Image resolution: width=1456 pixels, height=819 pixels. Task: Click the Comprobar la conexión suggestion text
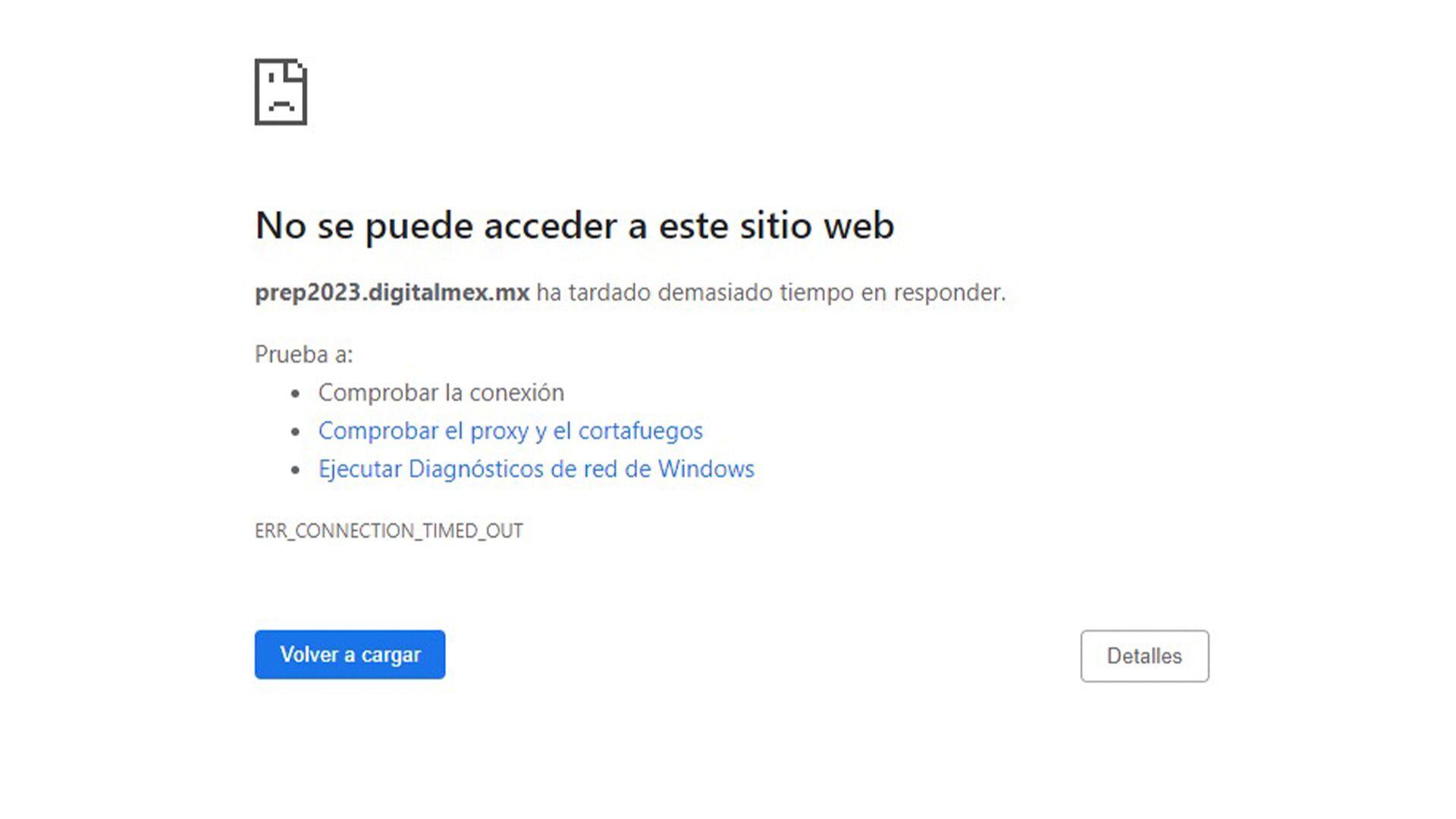click(x=441, y=393)
